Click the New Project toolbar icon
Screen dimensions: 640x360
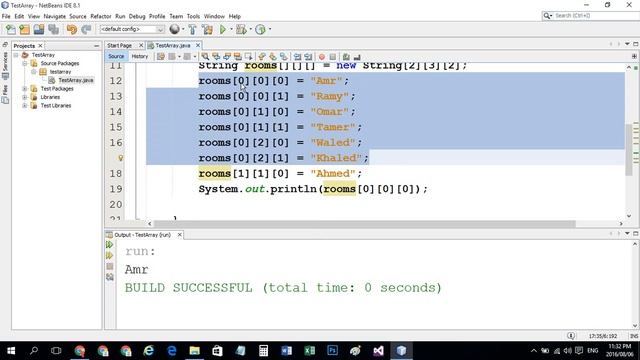24,29
